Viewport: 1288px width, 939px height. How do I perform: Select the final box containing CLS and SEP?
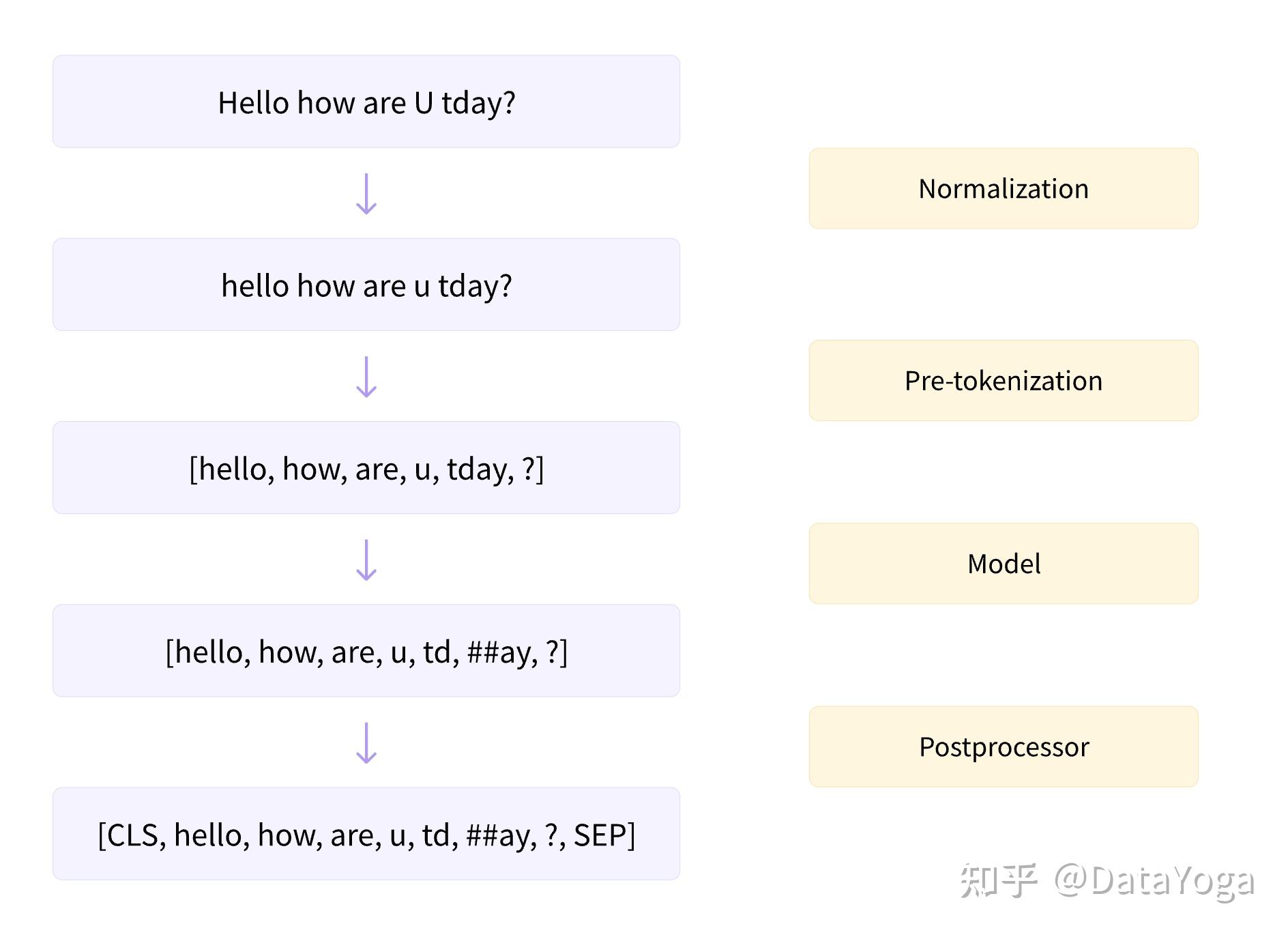[x=366, y=833]
